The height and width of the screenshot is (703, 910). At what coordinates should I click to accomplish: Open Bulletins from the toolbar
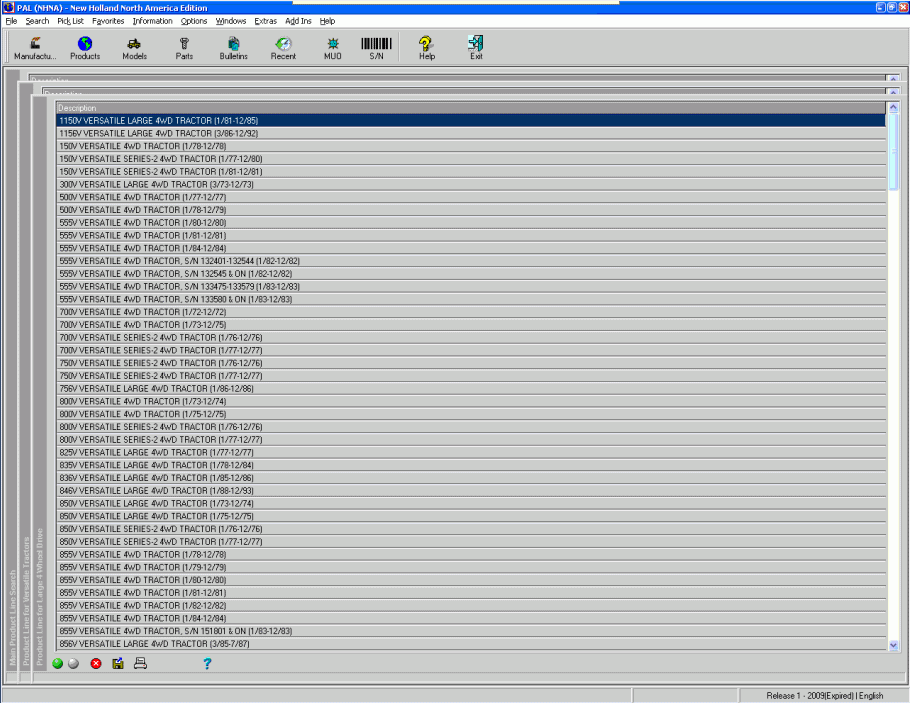pyautogui.click(x=233, y=47)
